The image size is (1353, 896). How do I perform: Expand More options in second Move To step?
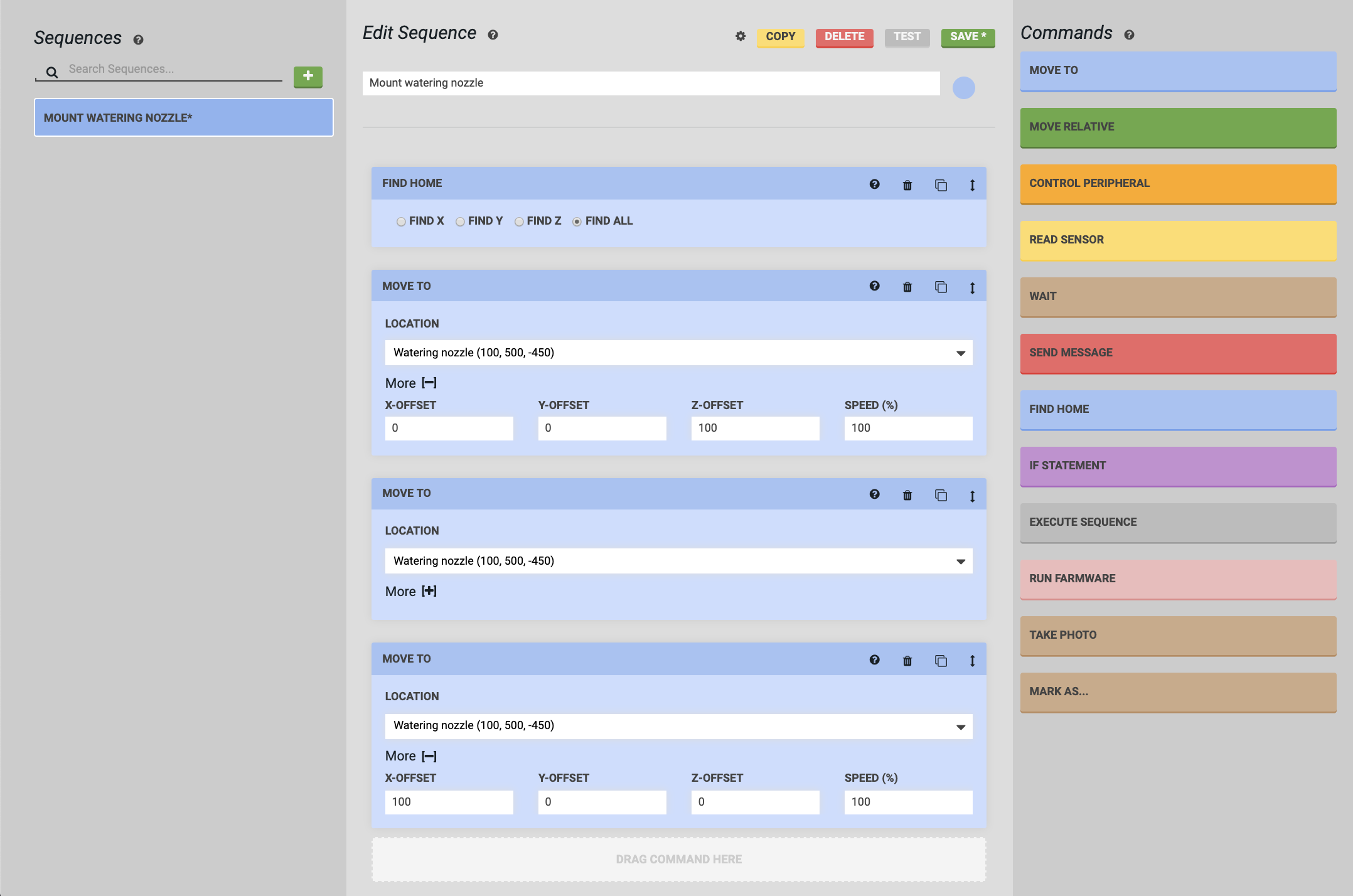pyautogui.click(x=429, y=591)
